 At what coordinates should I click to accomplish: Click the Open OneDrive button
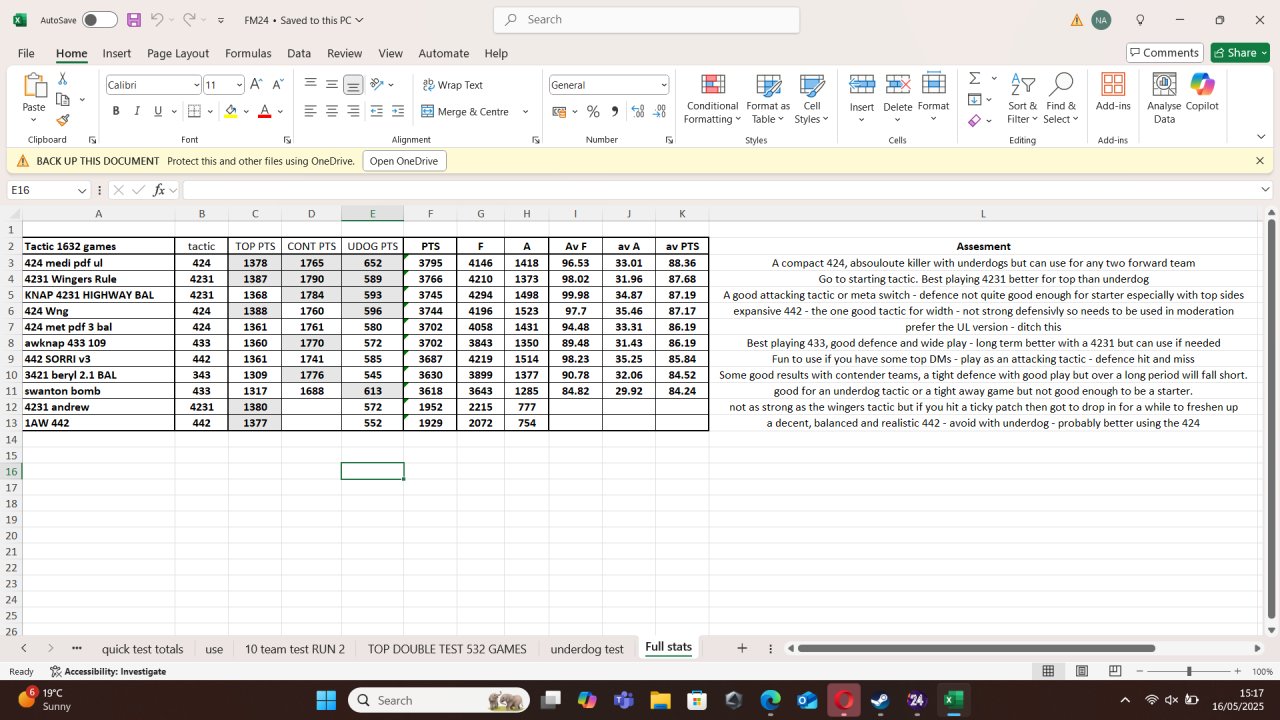(x=404, y=161)
